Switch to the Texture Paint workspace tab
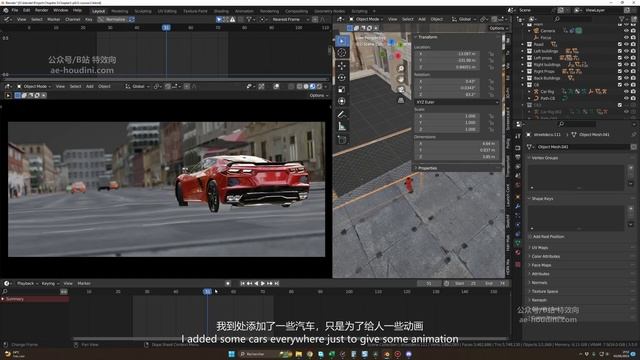640x360 pixels. point(195,11)
